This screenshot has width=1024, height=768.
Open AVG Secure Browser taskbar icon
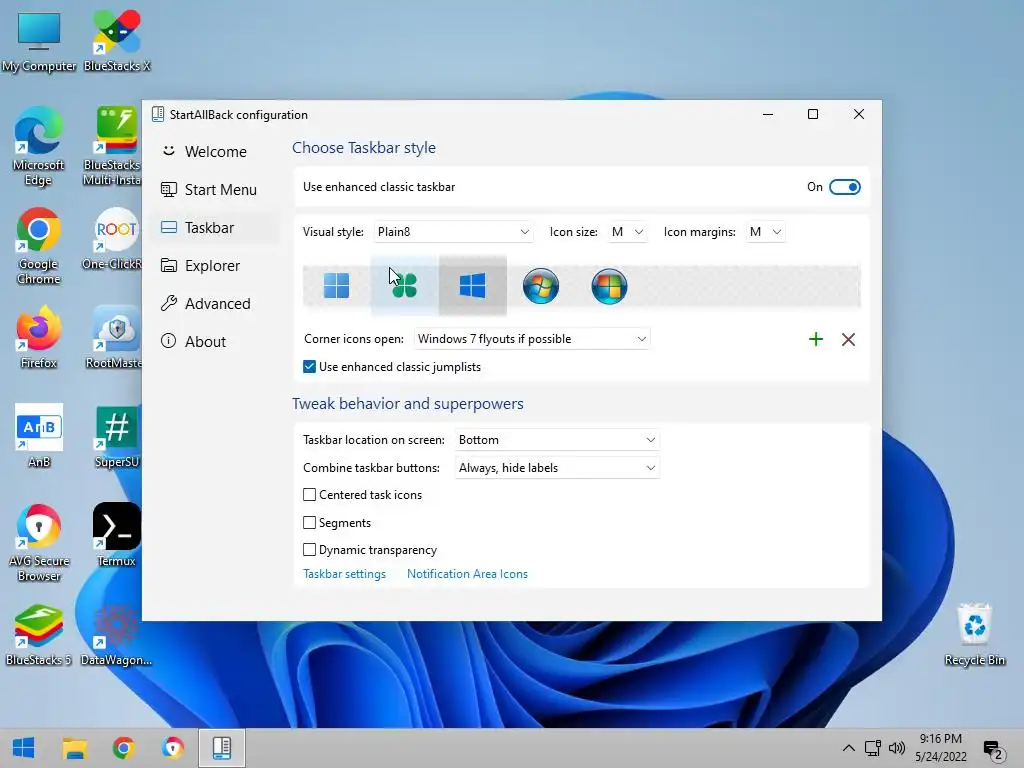click(172, 748)
